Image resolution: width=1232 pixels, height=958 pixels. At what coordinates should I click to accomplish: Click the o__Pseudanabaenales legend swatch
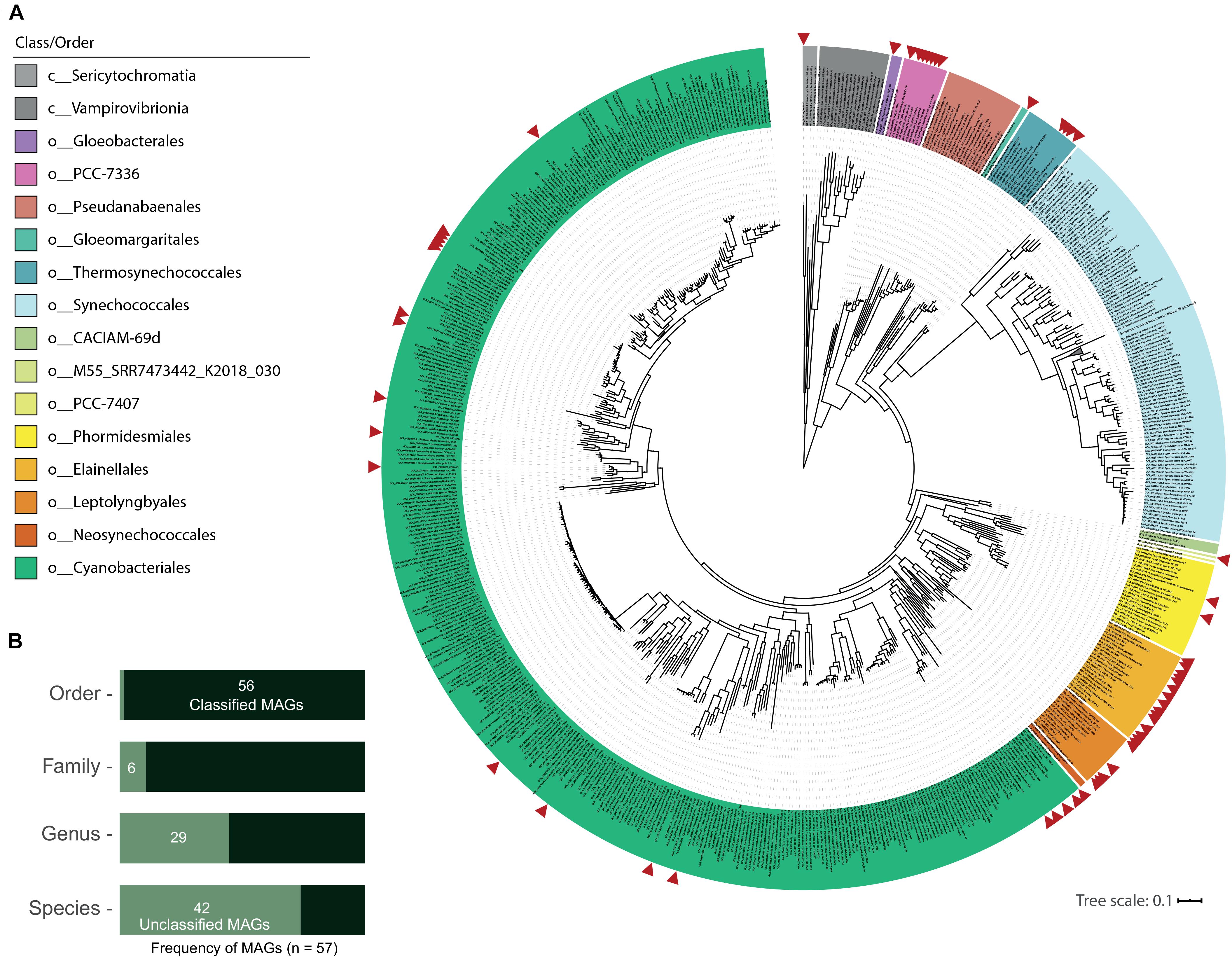tap(26, 207)
